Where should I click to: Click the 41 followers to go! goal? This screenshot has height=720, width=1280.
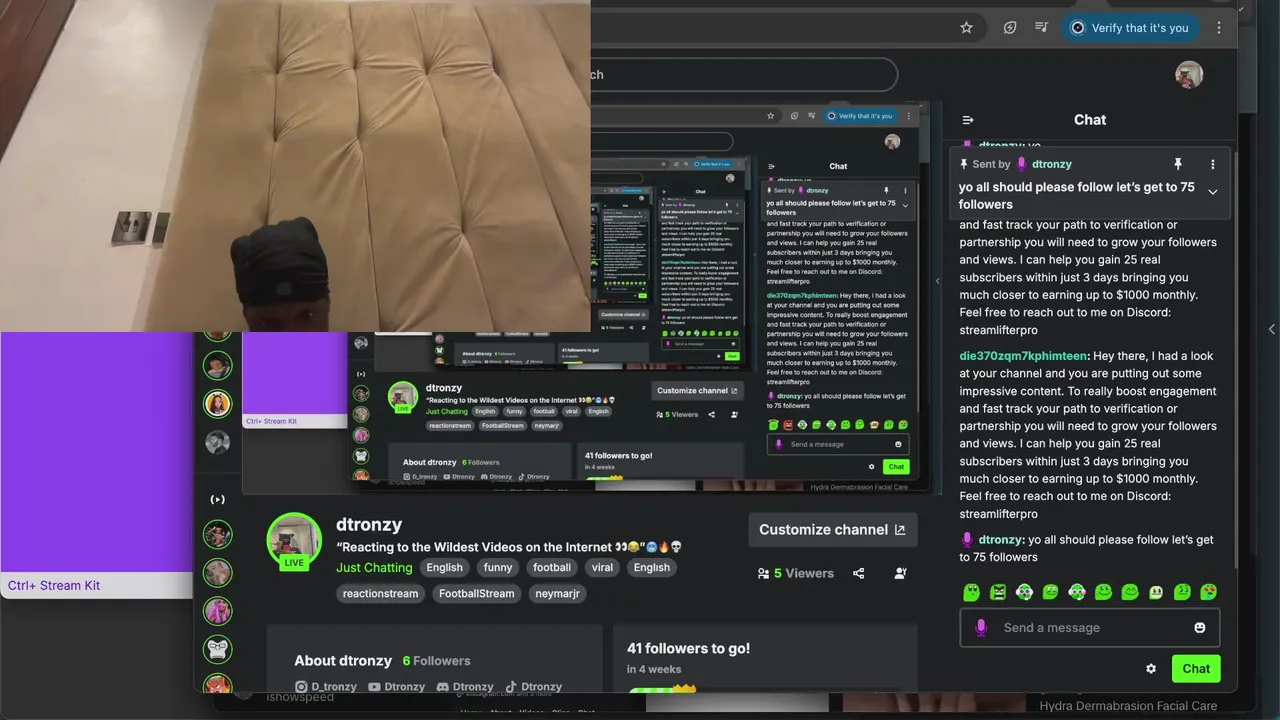click(x=688, y=649)
